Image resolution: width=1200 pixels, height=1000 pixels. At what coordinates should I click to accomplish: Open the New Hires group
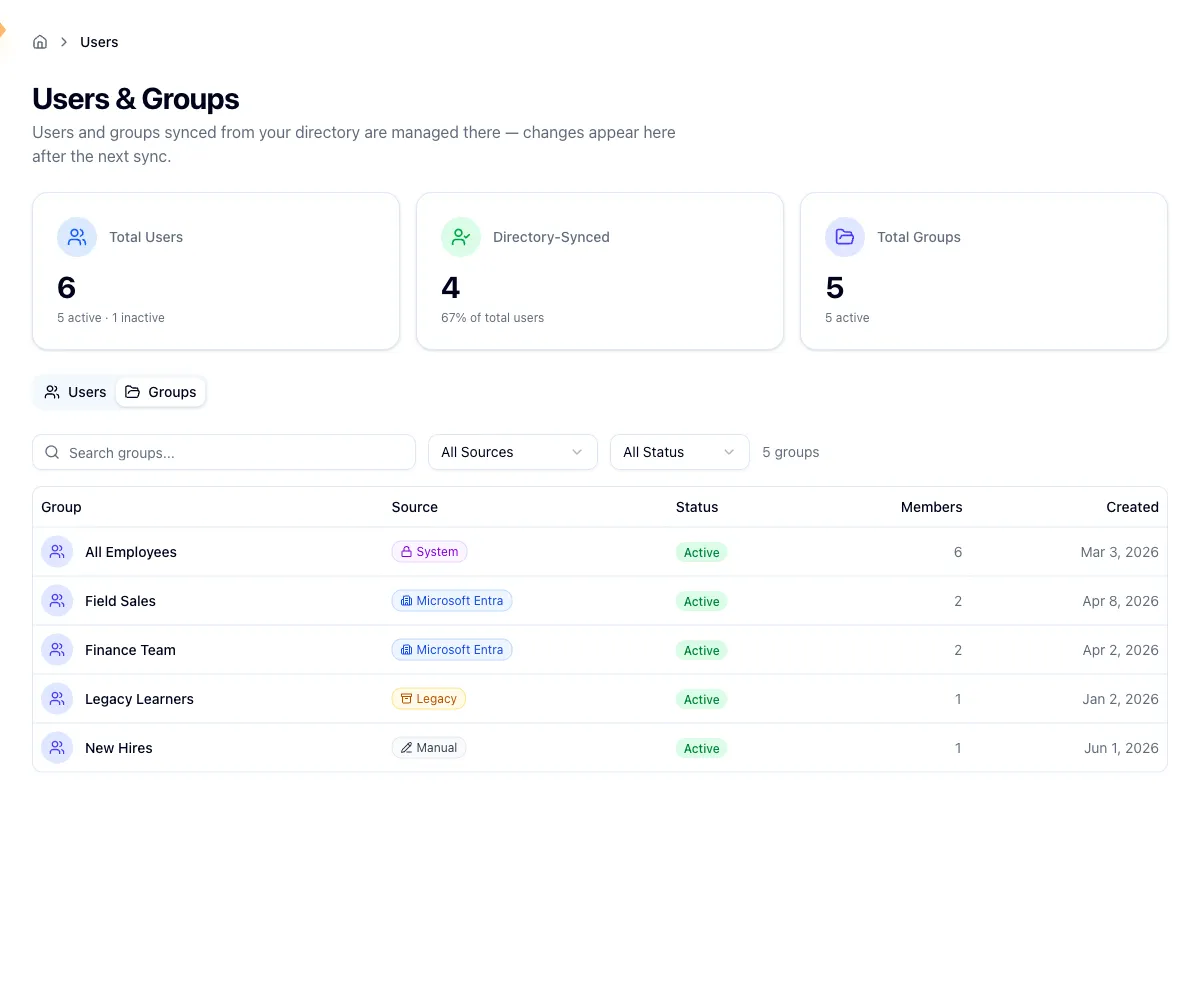pyautogui.click(x=119, y=748)
